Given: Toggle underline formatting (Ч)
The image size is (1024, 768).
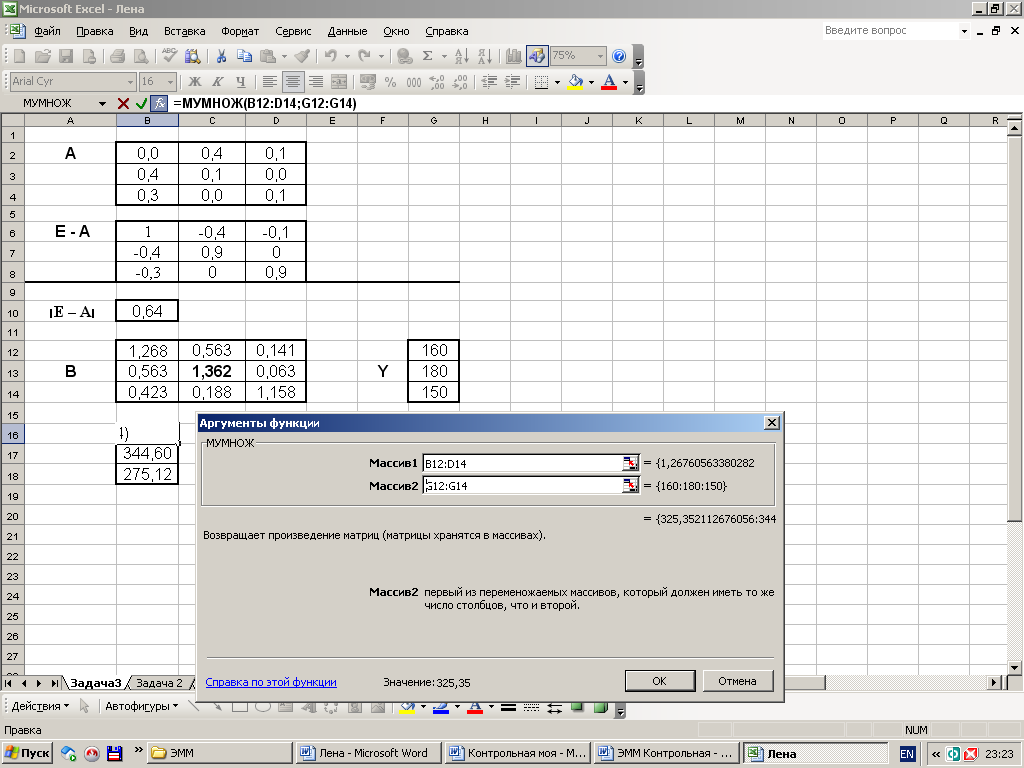Looking at the screenshot, I should pos(240,82).
